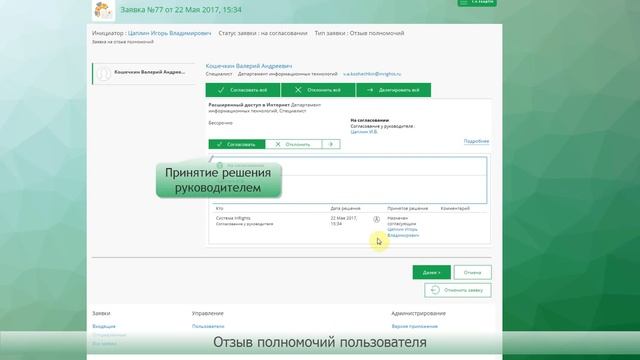Open the Входящие footer link
The image size is (640, 360).
[104, 326]
